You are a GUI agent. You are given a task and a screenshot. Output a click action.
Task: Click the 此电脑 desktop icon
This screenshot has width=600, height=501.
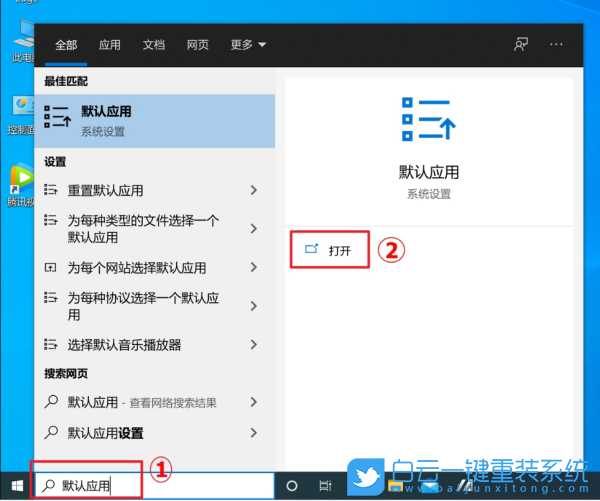point(23,41)
